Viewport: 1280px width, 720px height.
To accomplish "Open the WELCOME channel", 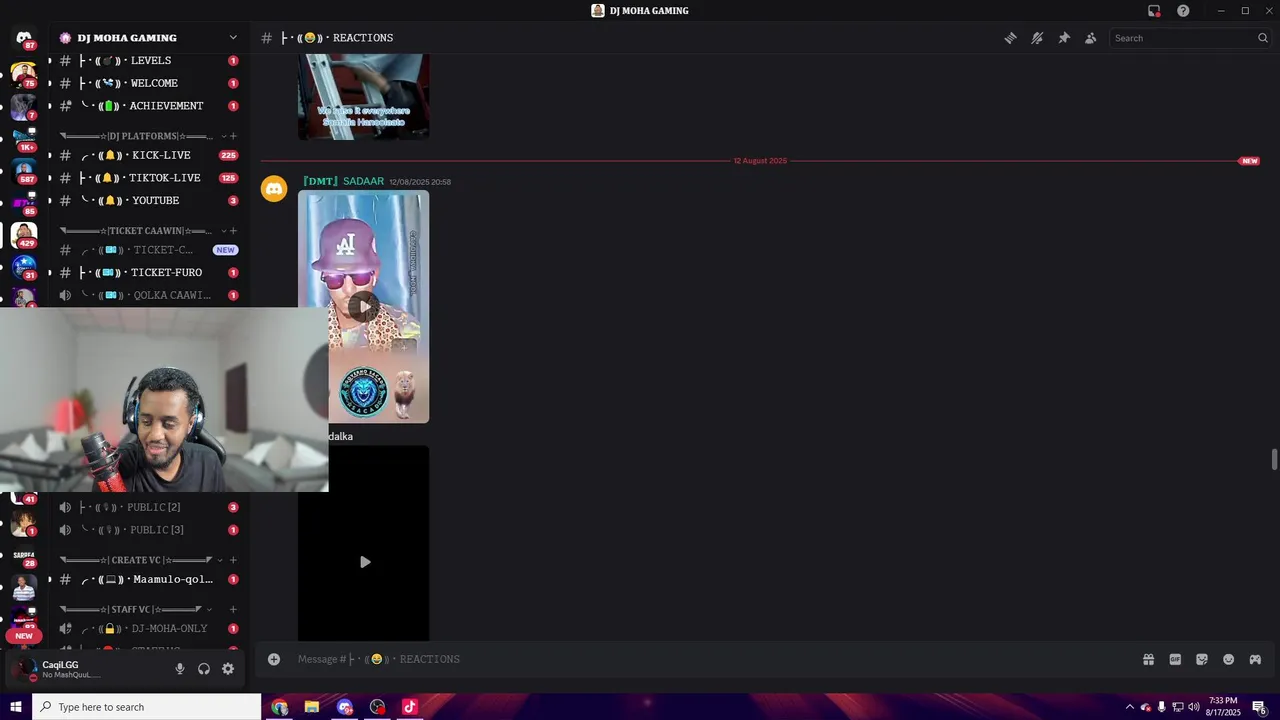I will tap(148, 83).
